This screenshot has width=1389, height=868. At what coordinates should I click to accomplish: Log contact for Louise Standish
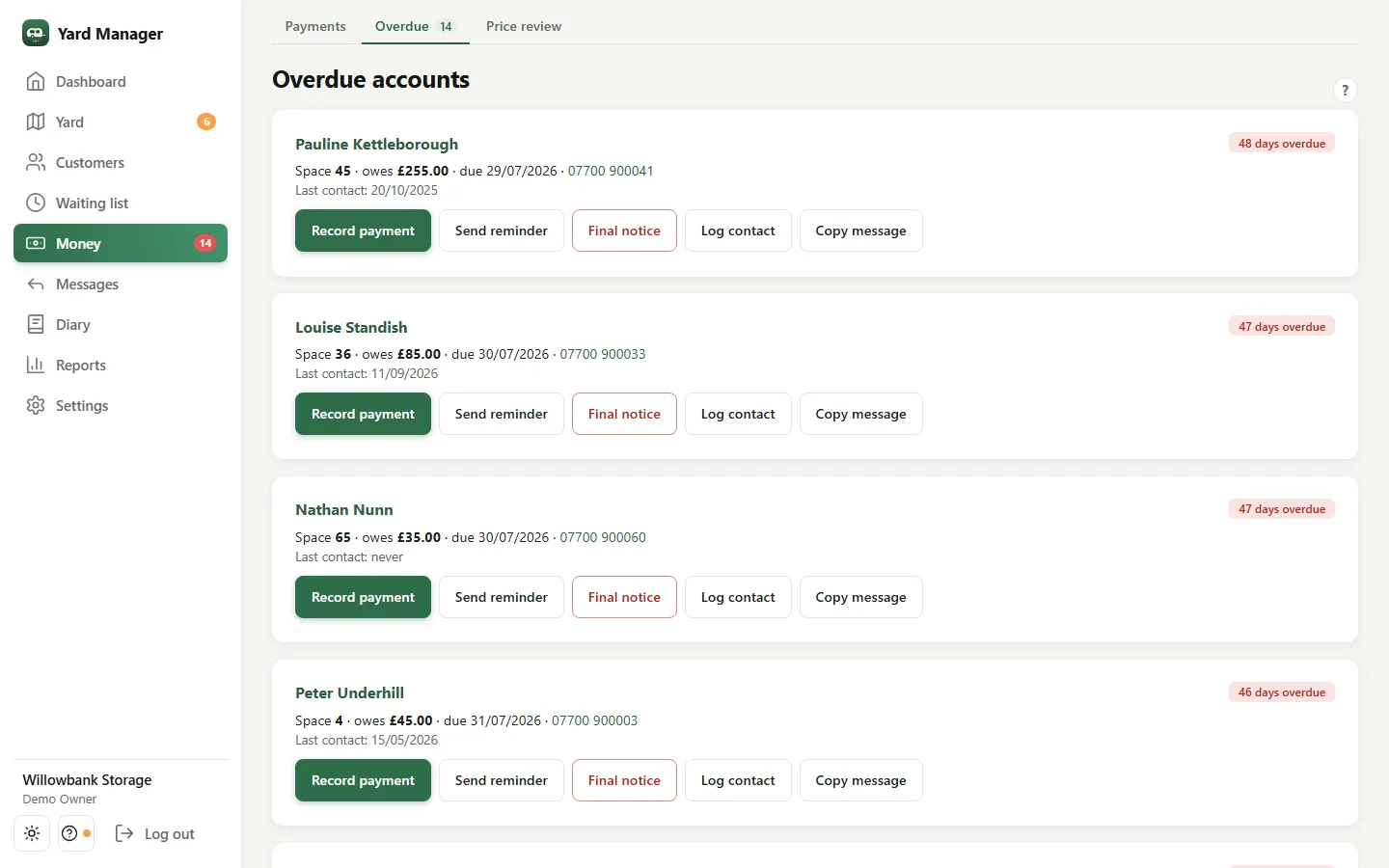[x=738, y=414]
